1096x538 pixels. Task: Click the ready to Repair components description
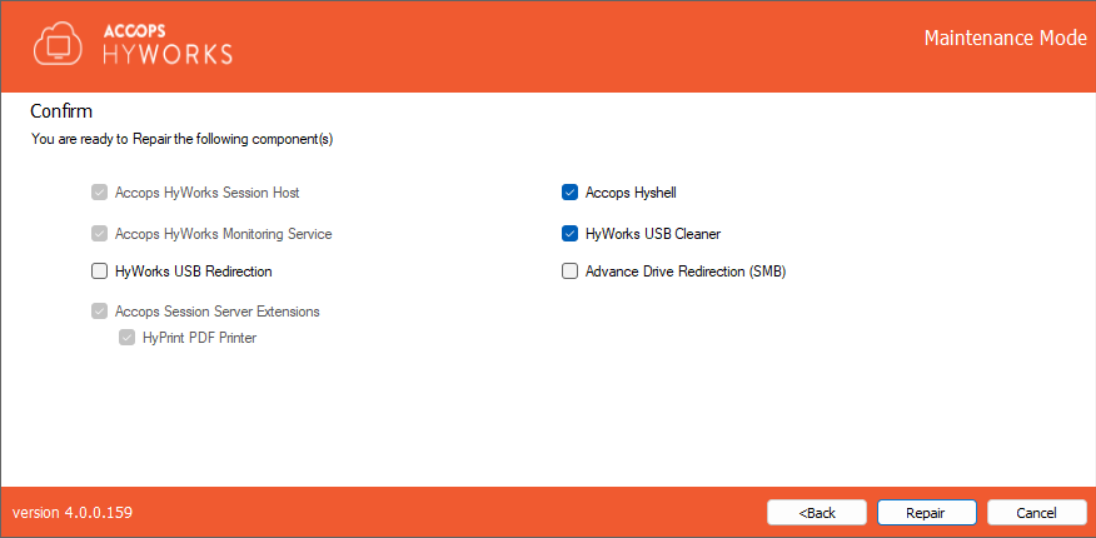pyautogui.click(x=182, y=139)
